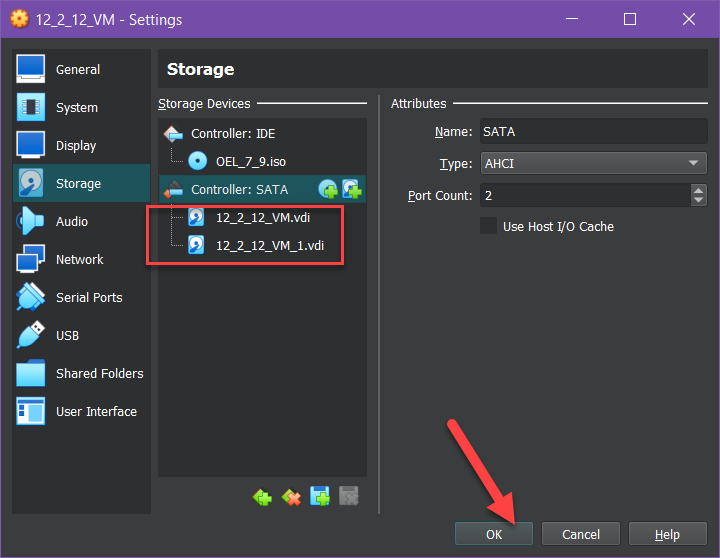This screenshot has height=558, width=720.
Task: Open the Audio settings section
Action: coord(72,221)
